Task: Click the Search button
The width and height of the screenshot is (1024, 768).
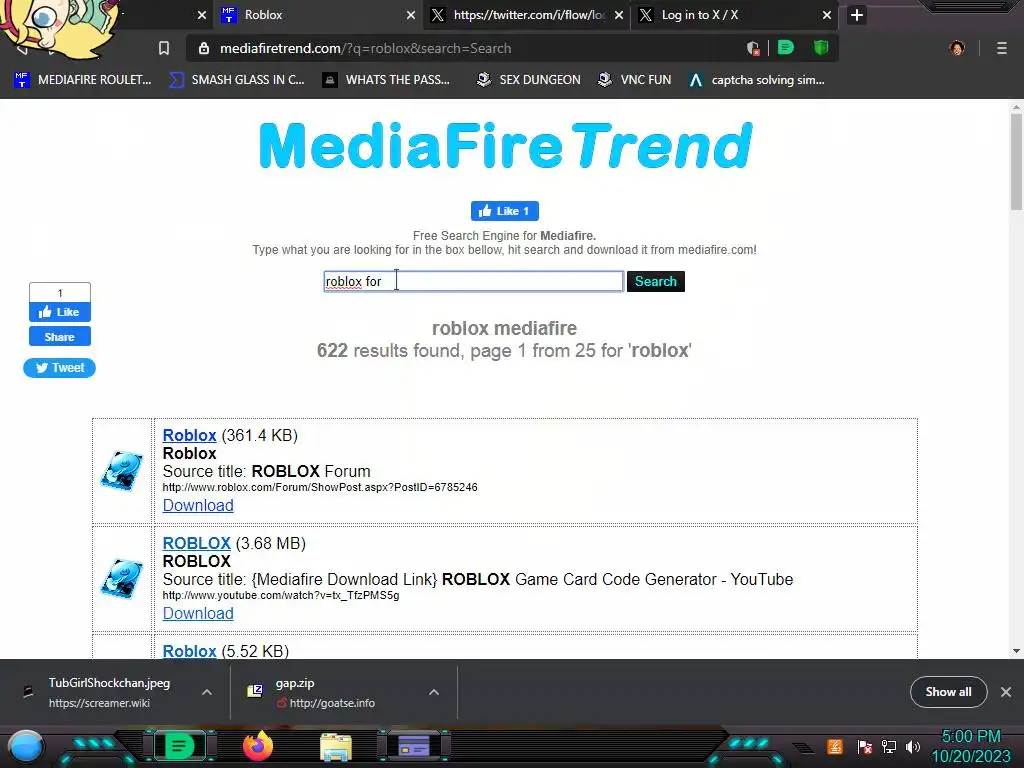Action: [x=656, y=281]
